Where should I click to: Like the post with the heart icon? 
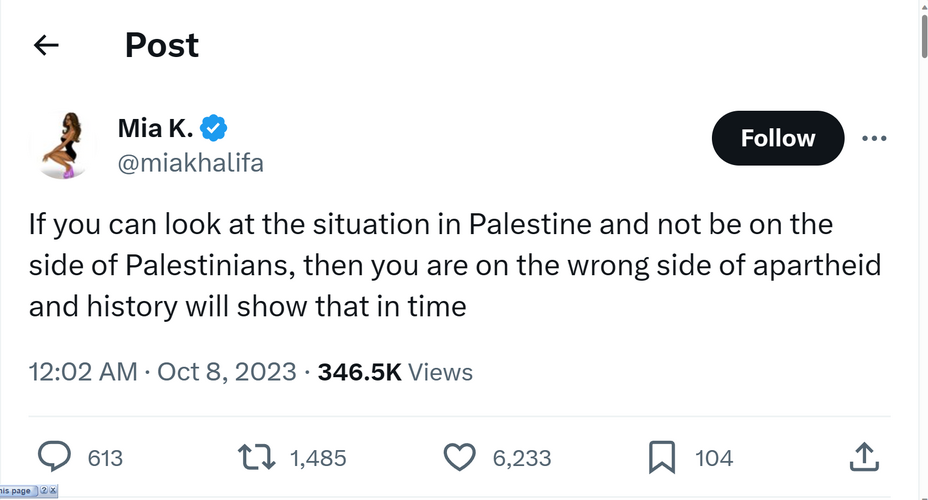[459, 457]
